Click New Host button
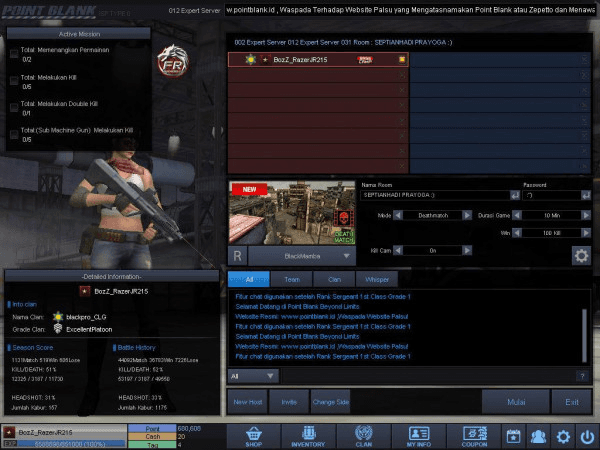Viewport: 600px width, 450px height. (x=248, y=402)
